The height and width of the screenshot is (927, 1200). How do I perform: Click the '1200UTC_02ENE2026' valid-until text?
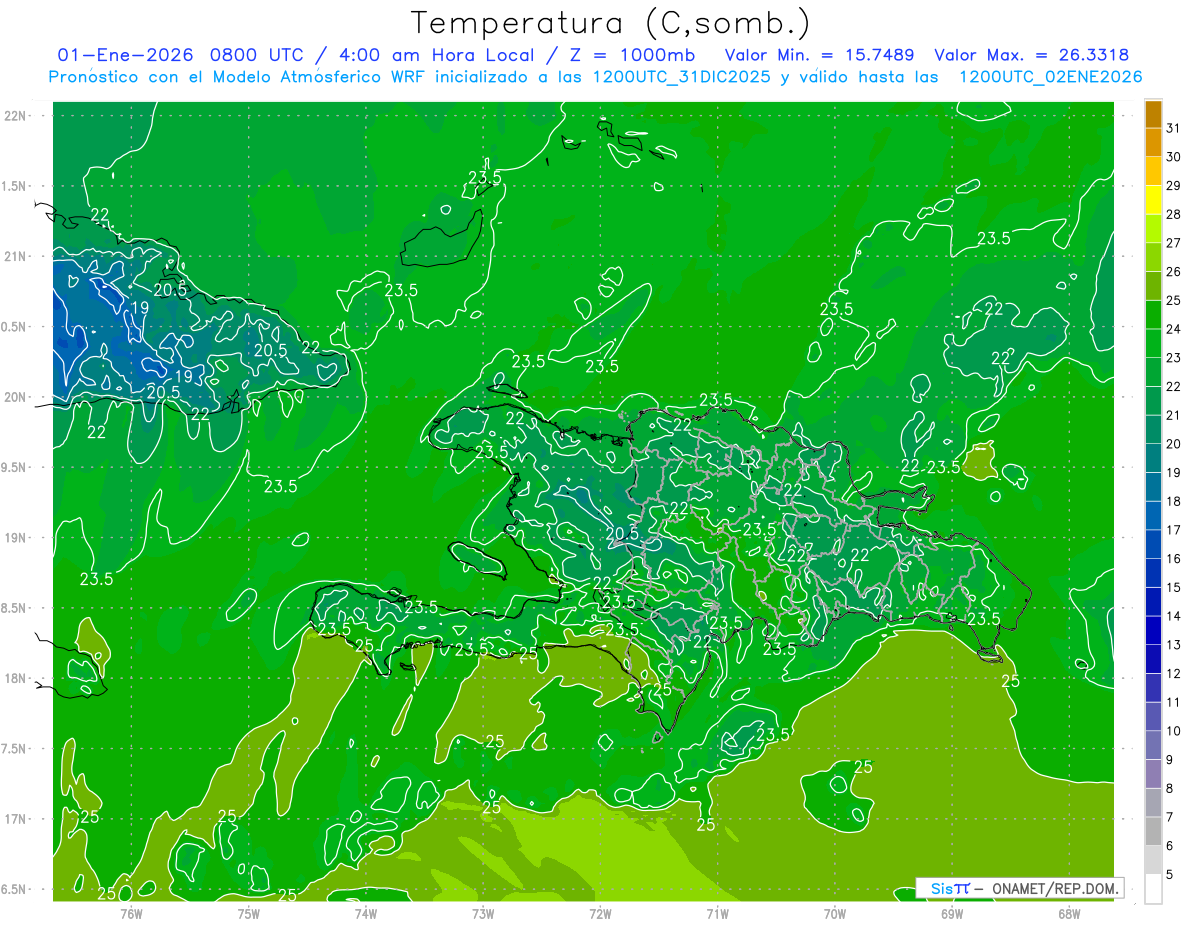[x=1050, y=77]
